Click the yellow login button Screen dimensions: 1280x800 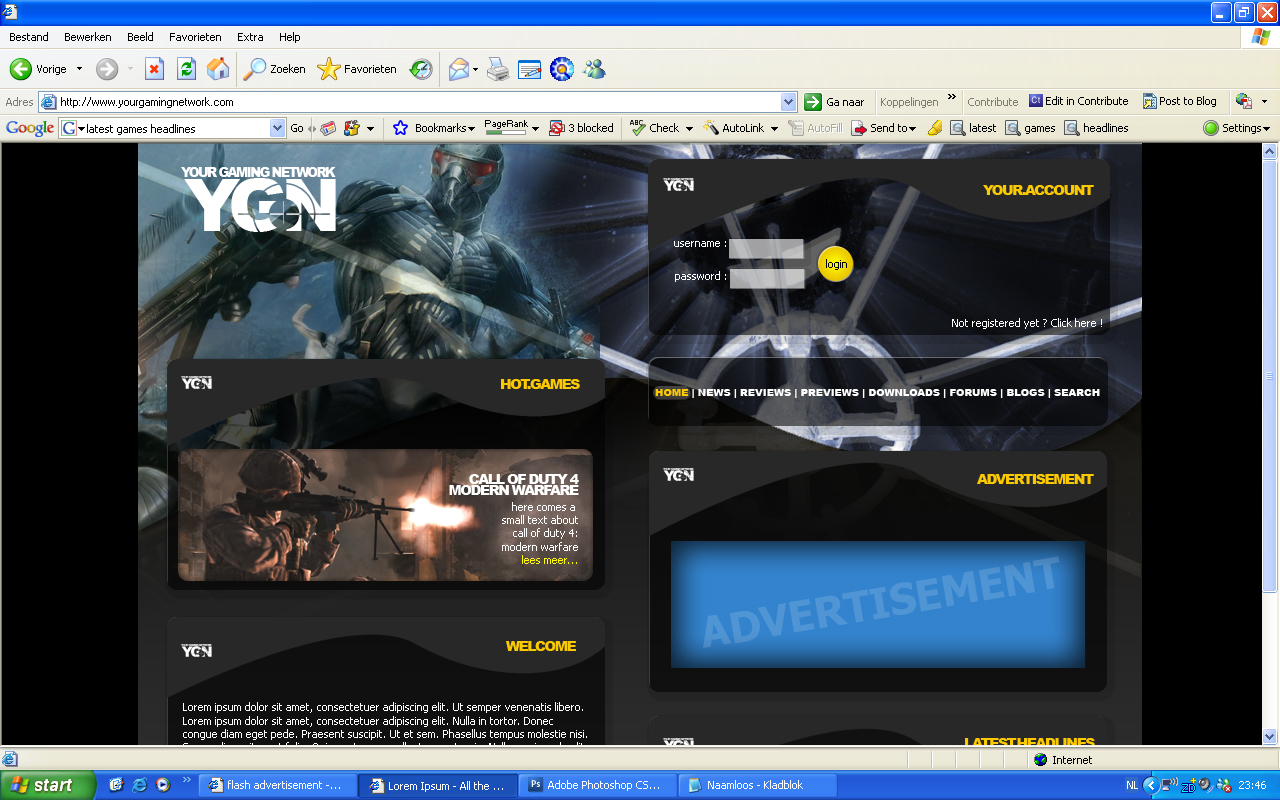pyautogui.click(x=836, y=264)
